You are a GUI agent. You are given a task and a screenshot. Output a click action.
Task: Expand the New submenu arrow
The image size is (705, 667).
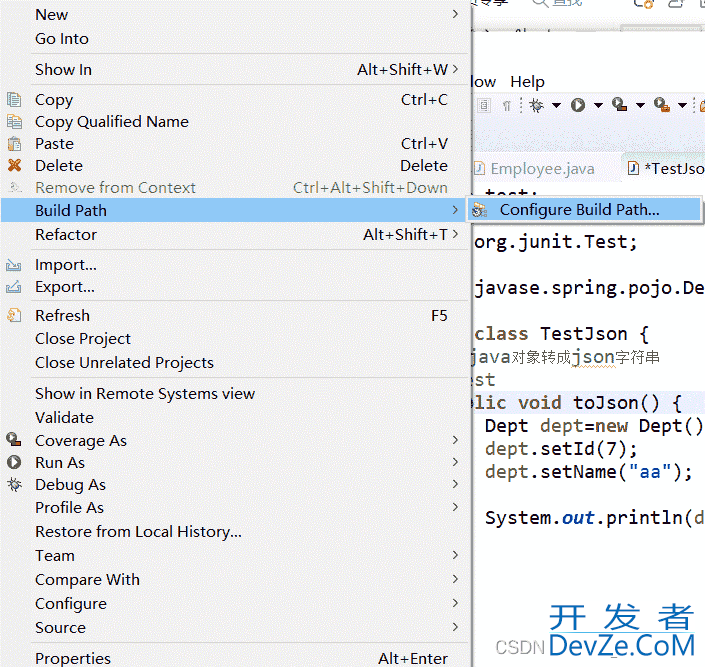[455, 14]
